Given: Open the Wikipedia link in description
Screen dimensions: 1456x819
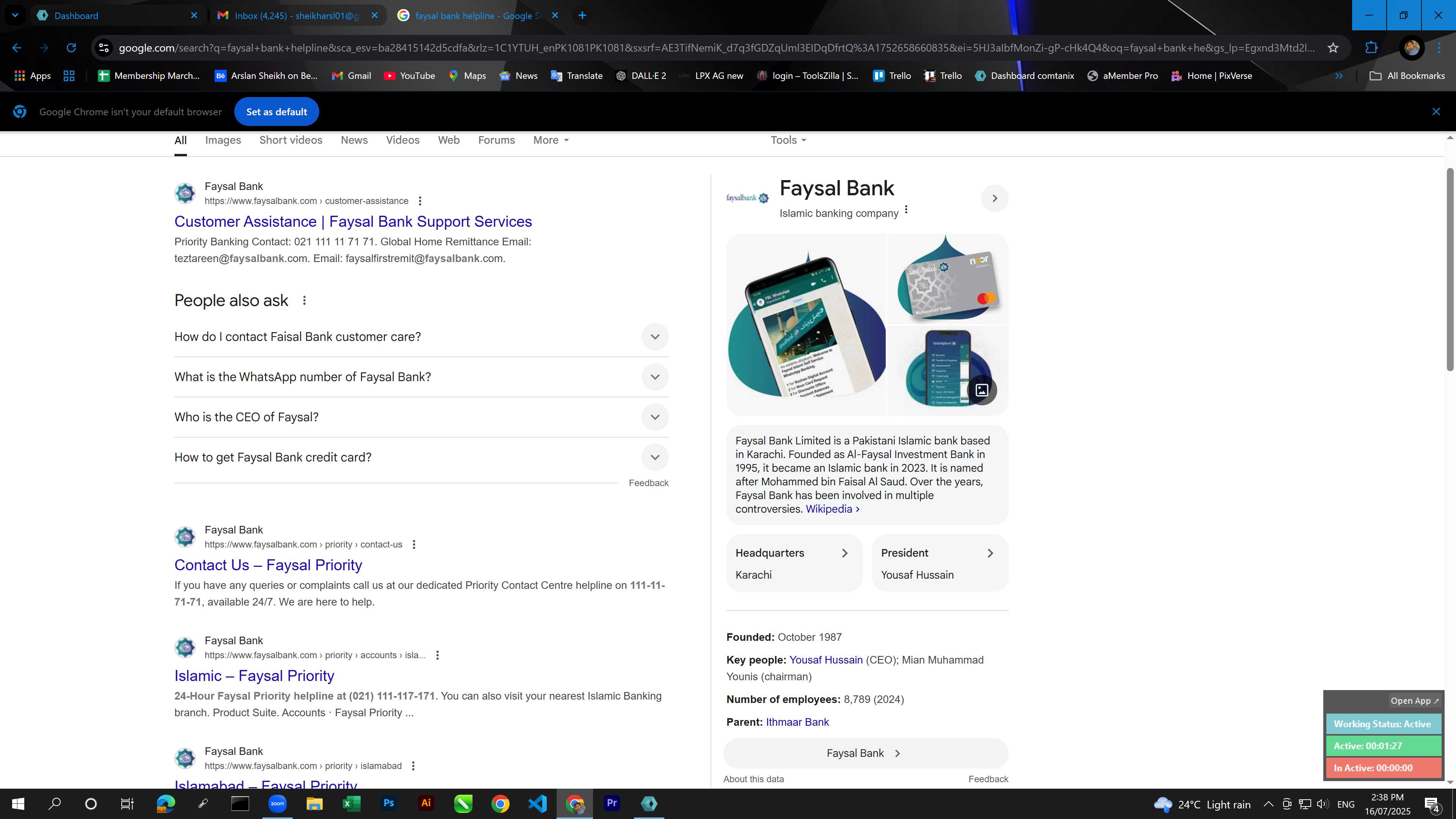Looking at the screenshot, I should tap(832, 509).
